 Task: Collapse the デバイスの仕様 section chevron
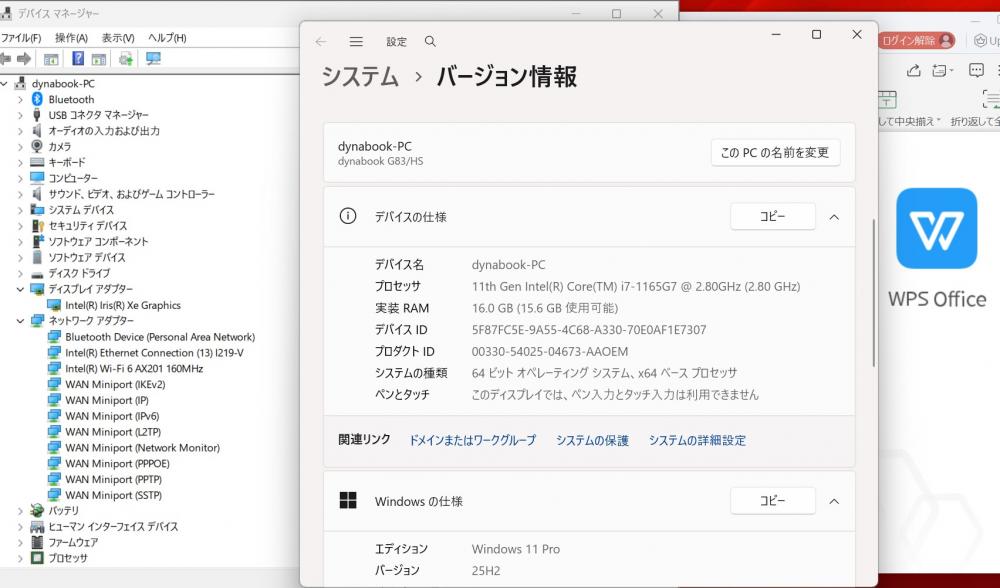834,217
